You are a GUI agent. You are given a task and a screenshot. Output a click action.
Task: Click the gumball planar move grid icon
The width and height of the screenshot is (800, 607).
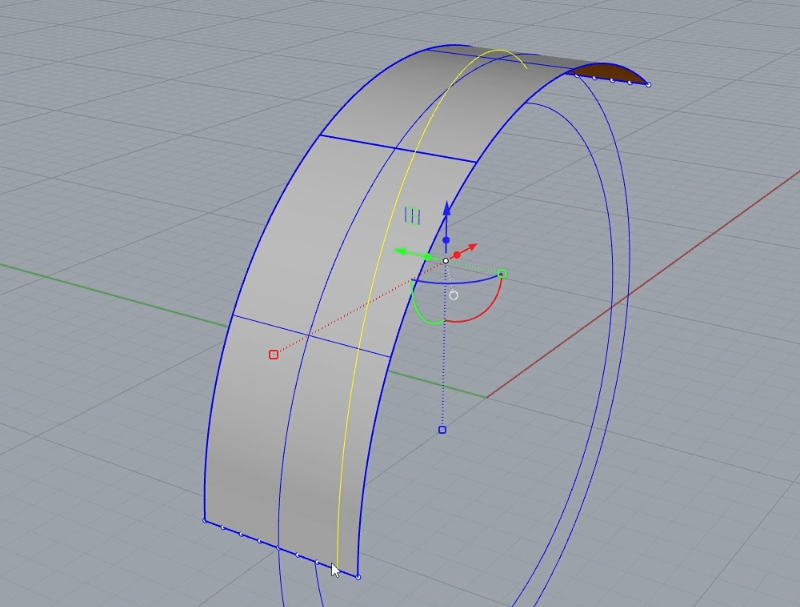[x=412, y=215]
